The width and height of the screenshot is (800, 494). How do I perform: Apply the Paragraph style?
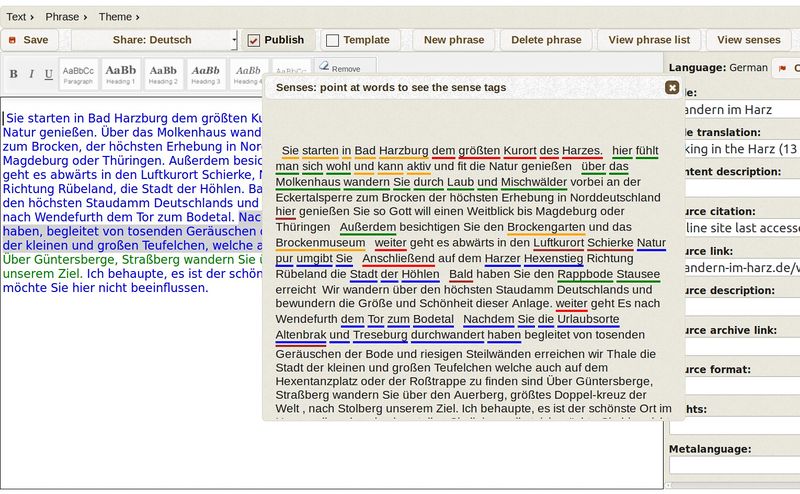click(x=78, y=73)
